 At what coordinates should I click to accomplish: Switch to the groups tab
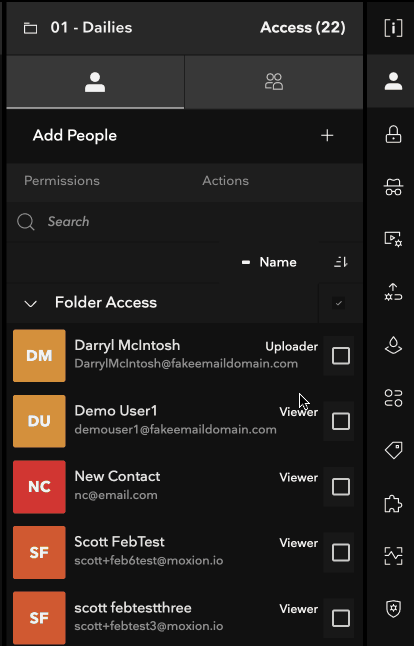[274, 82]
